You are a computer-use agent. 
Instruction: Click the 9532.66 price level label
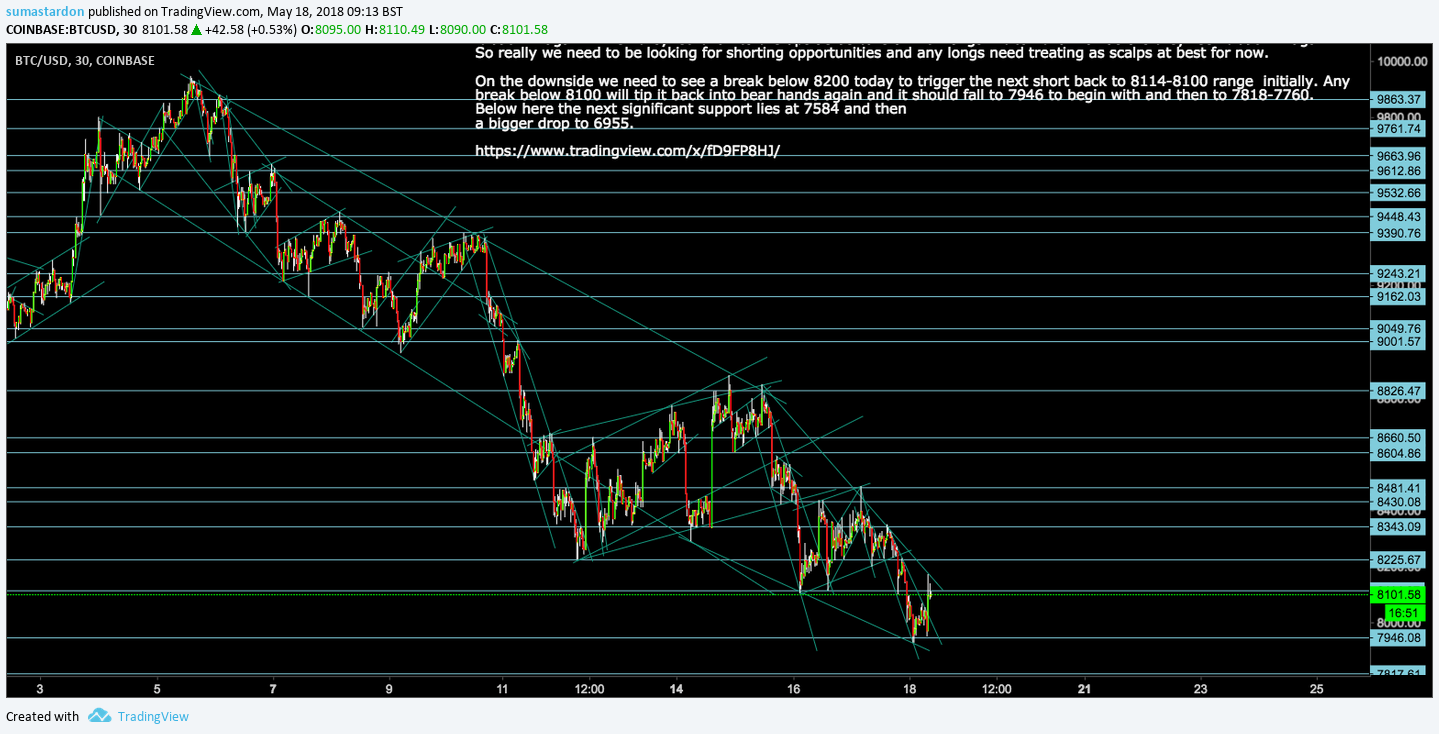tap(1399, 192)
